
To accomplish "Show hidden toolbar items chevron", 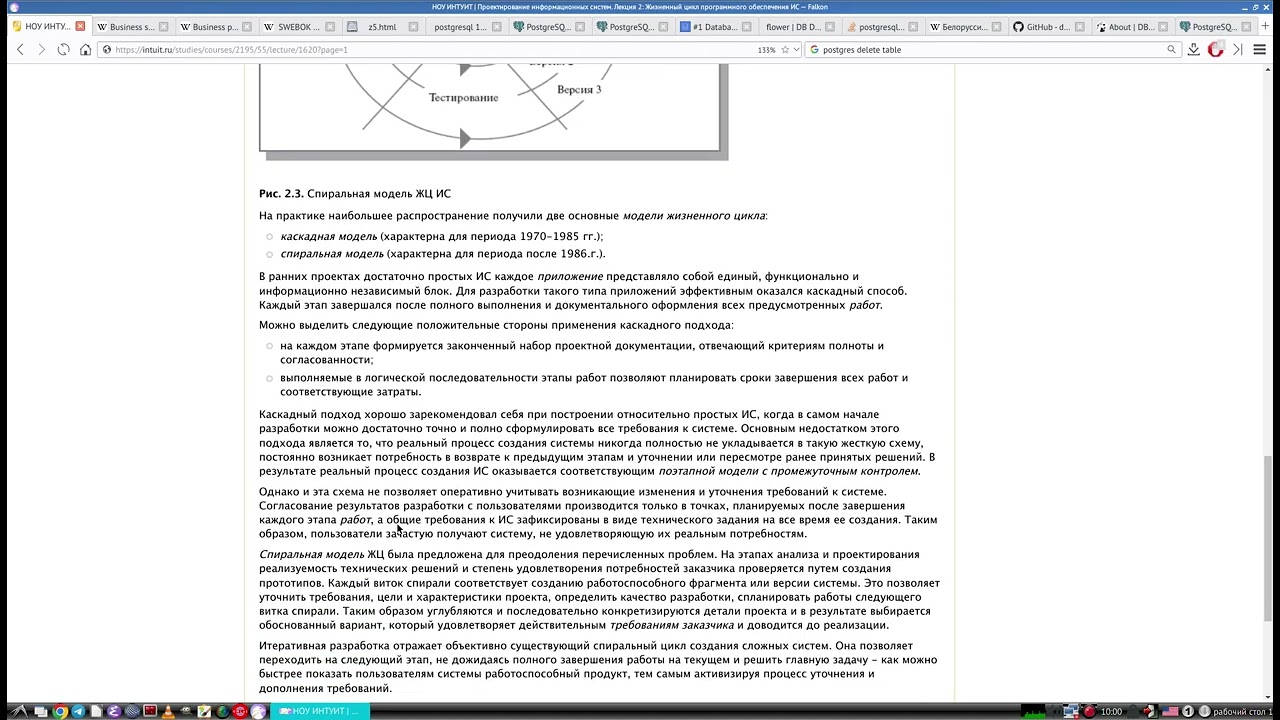I will click(x=1237, y=49).
